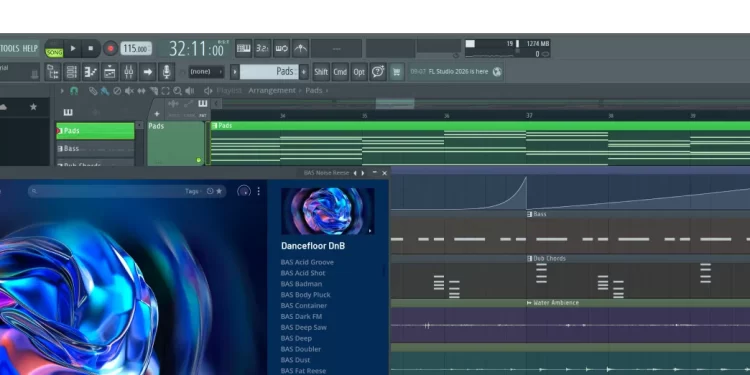Image resolution: width=750 pixels, height=375 pixels.
Task: Click the playlist horizontal scrollbar thumb
Action: click(395, 103)
